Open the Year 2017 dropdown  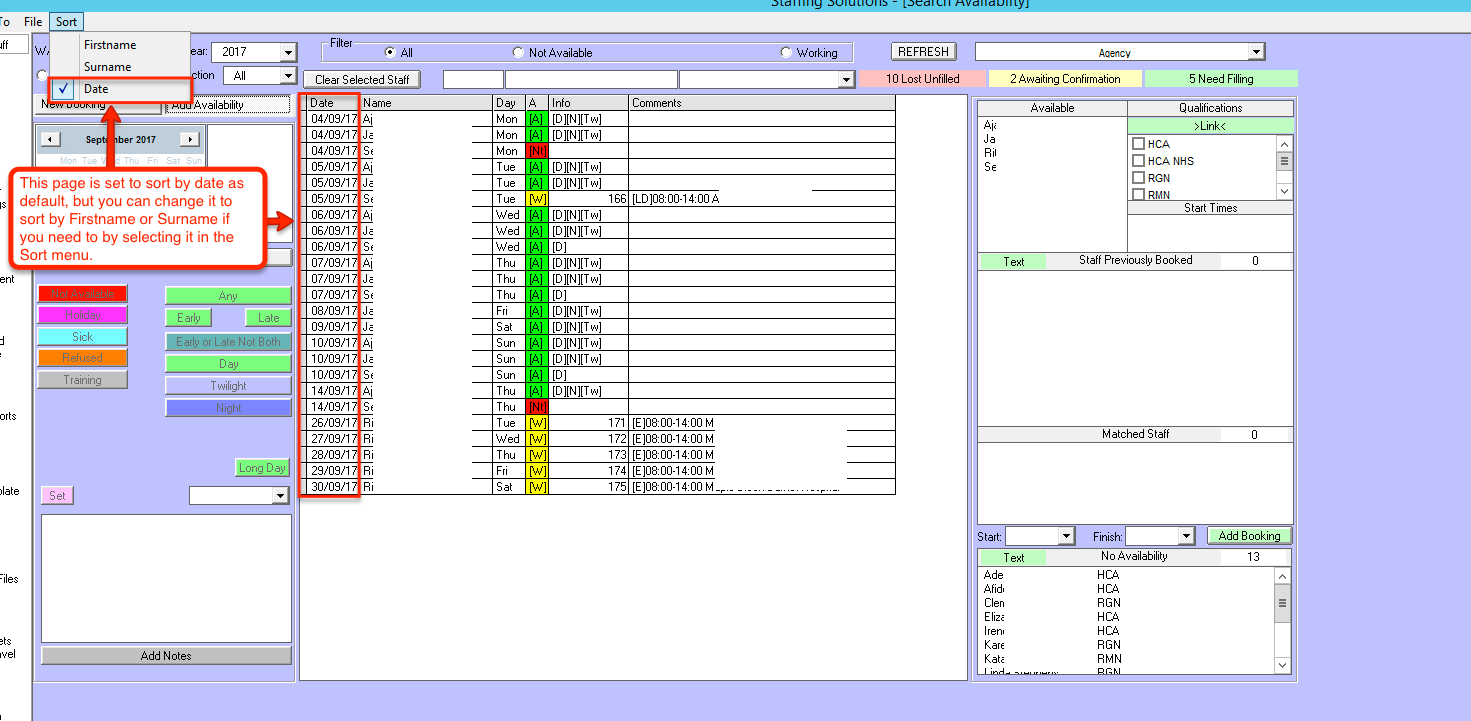pyautogui.click(x=288, y=53)
